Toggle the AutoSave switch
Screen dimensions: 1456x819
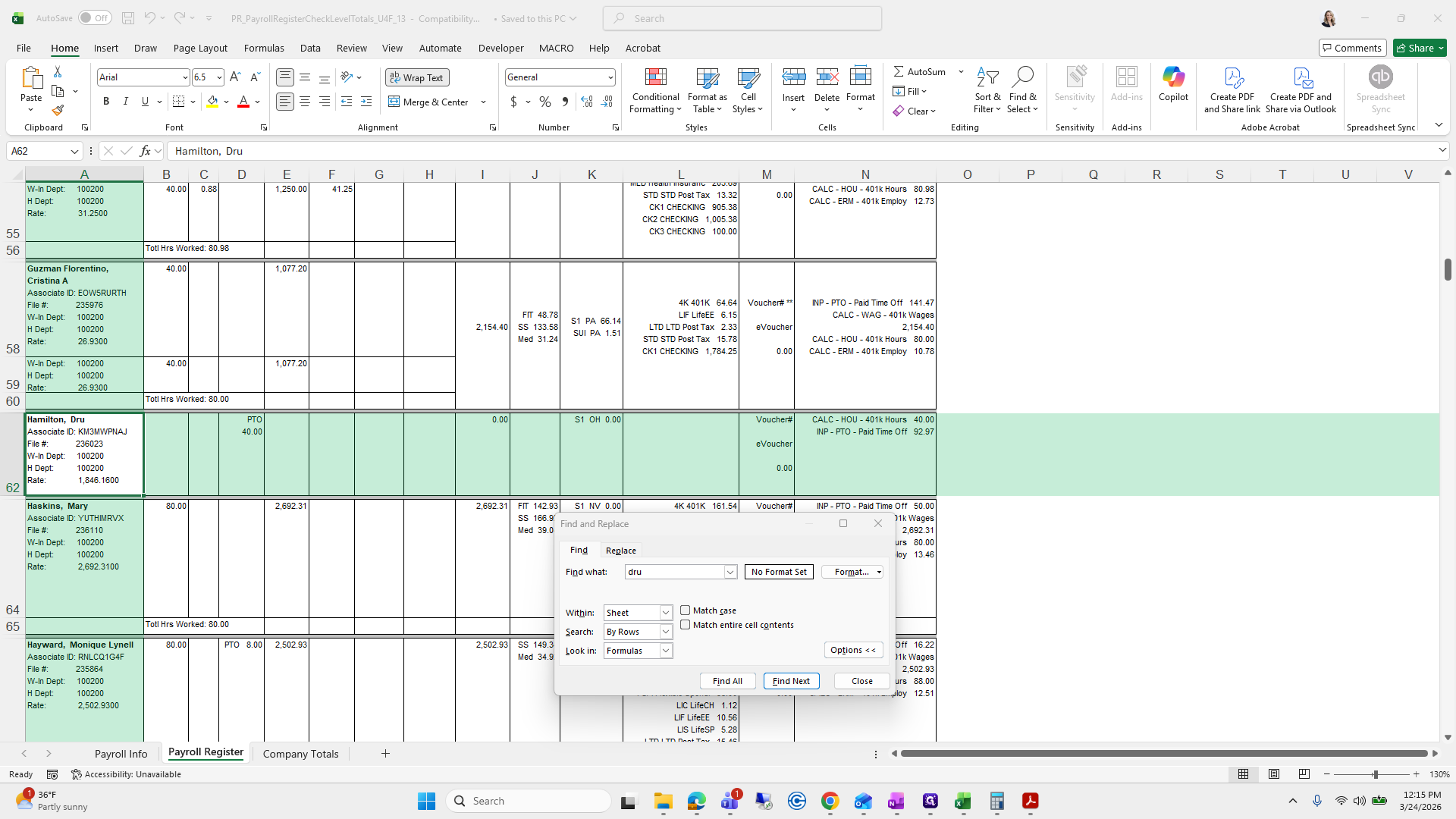[95, 18]
